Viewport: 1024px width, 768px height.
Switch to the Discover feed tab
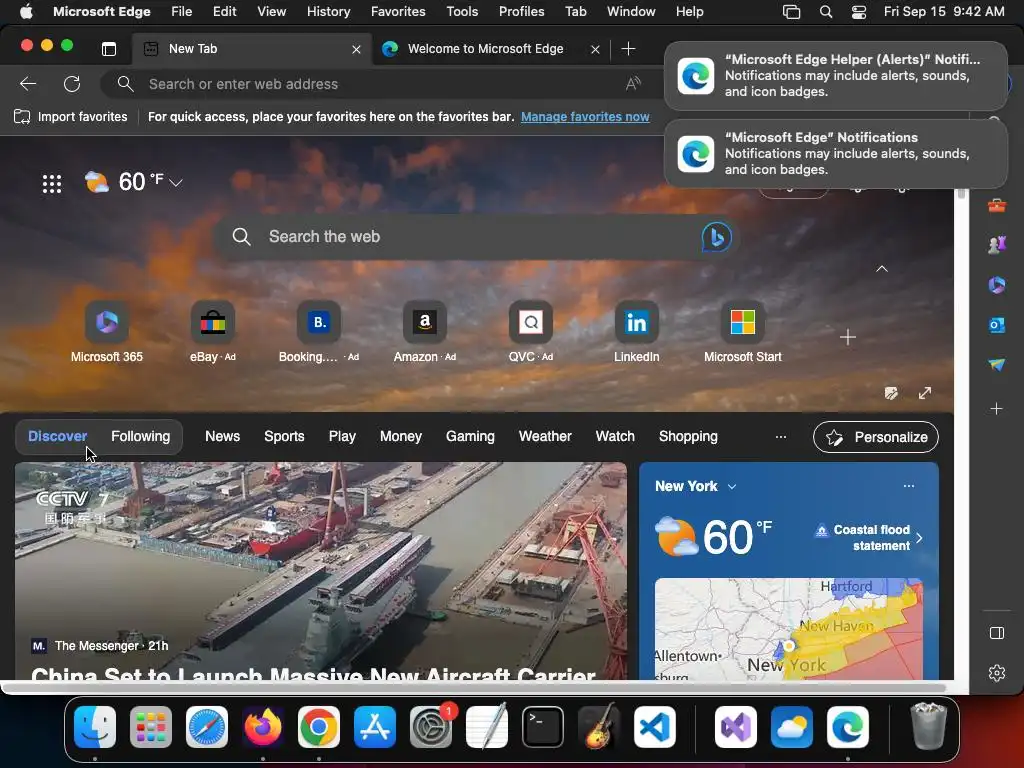point(57,436)
